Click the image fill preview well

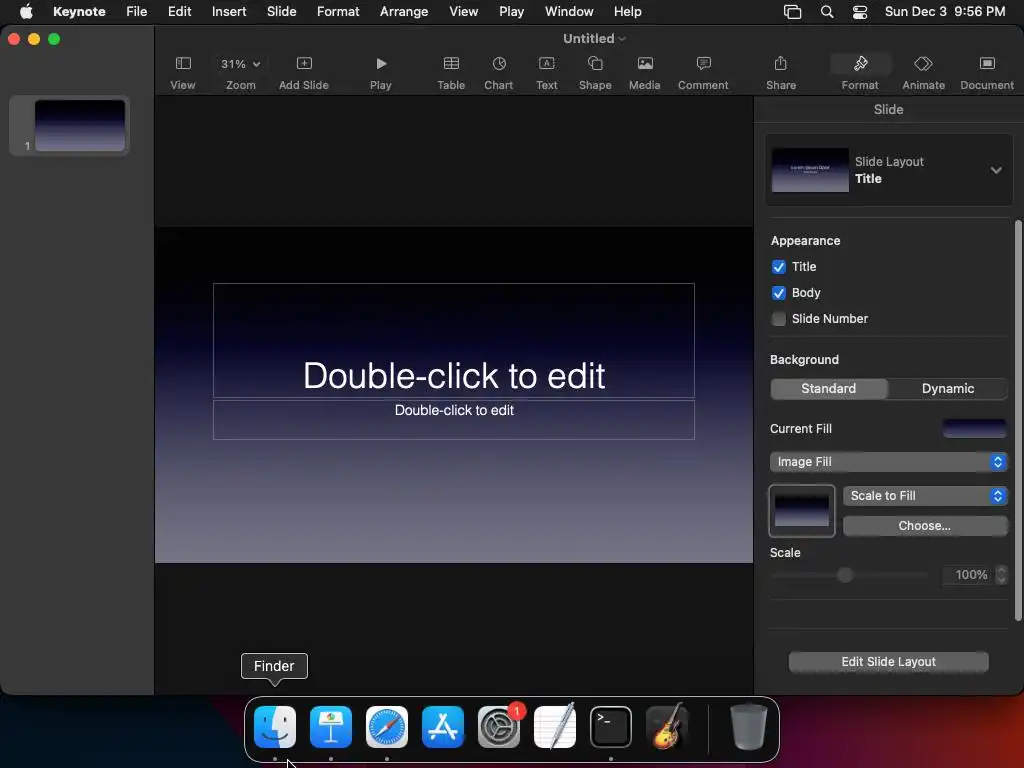pos(801,511)
